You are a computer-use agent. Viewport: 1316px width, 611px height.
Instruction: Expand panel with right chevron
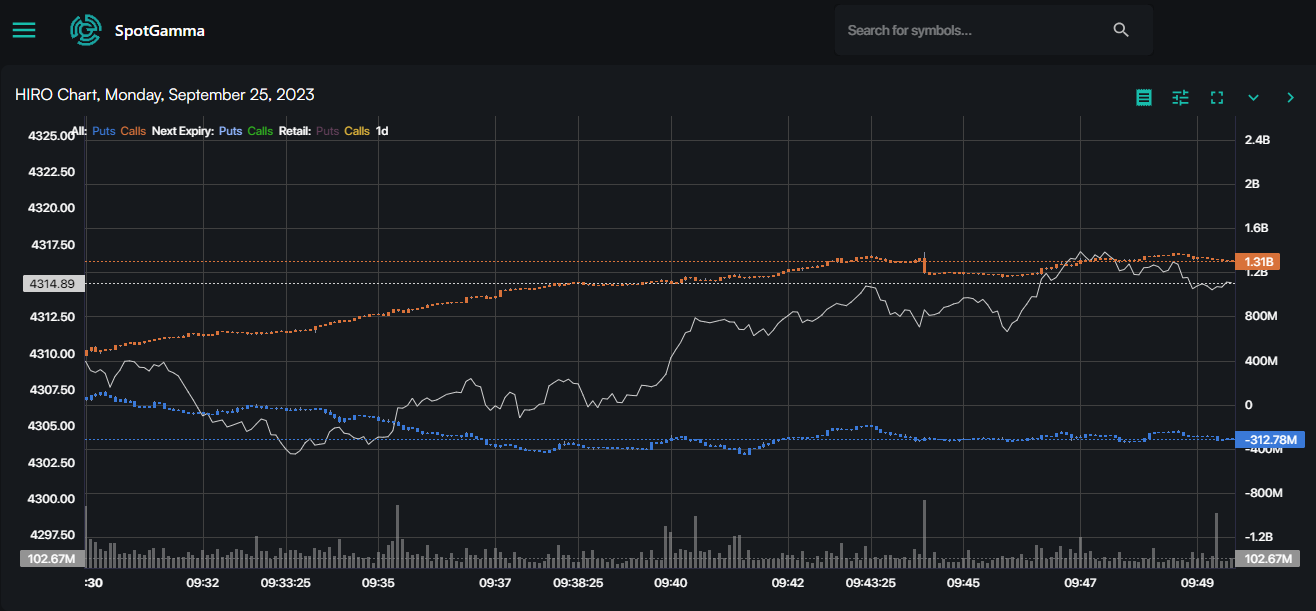click(x=1290, y=97)
